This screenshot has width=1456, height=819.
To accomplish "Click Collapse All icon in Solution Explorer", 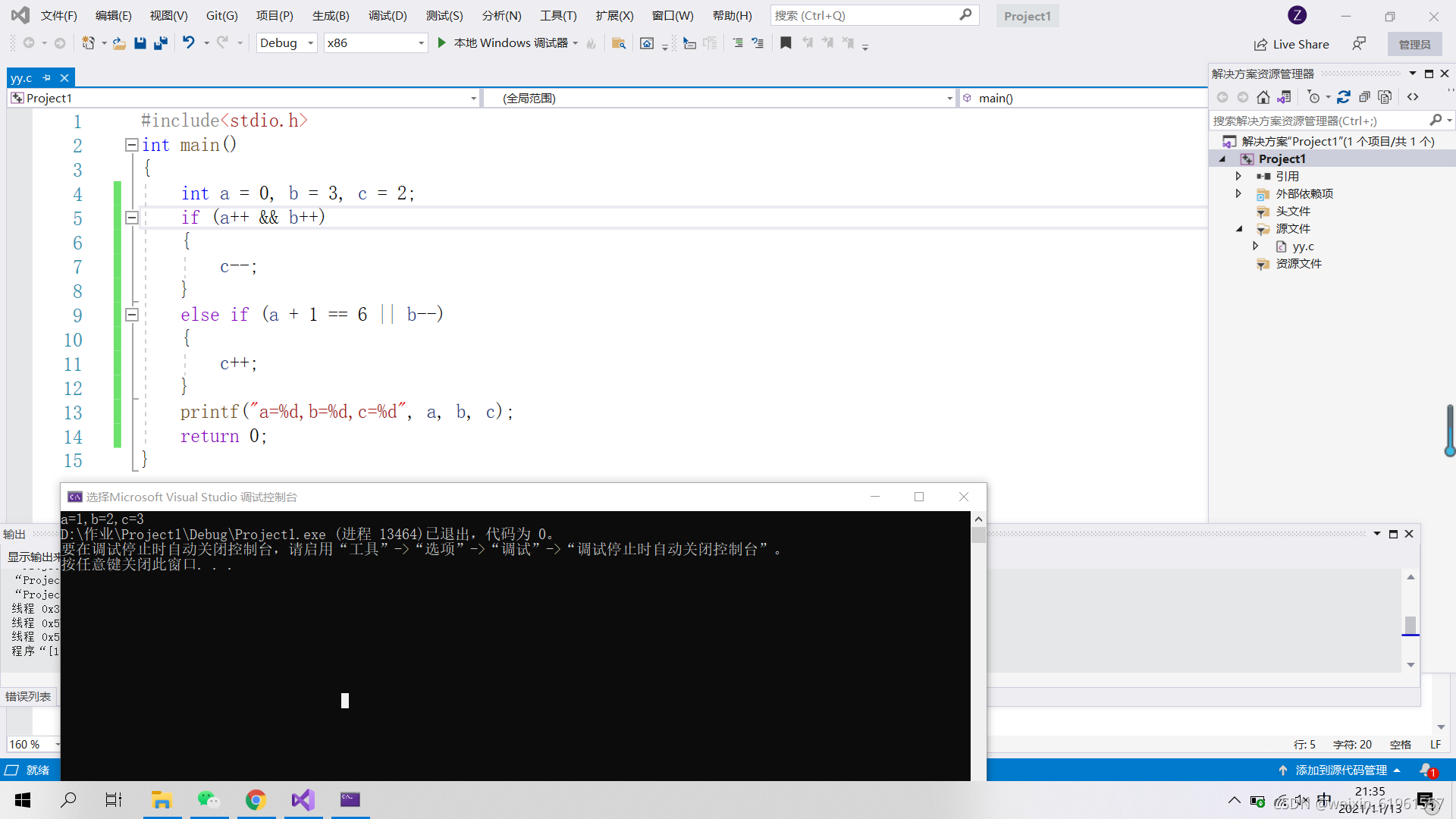I will click(1364, 97).
